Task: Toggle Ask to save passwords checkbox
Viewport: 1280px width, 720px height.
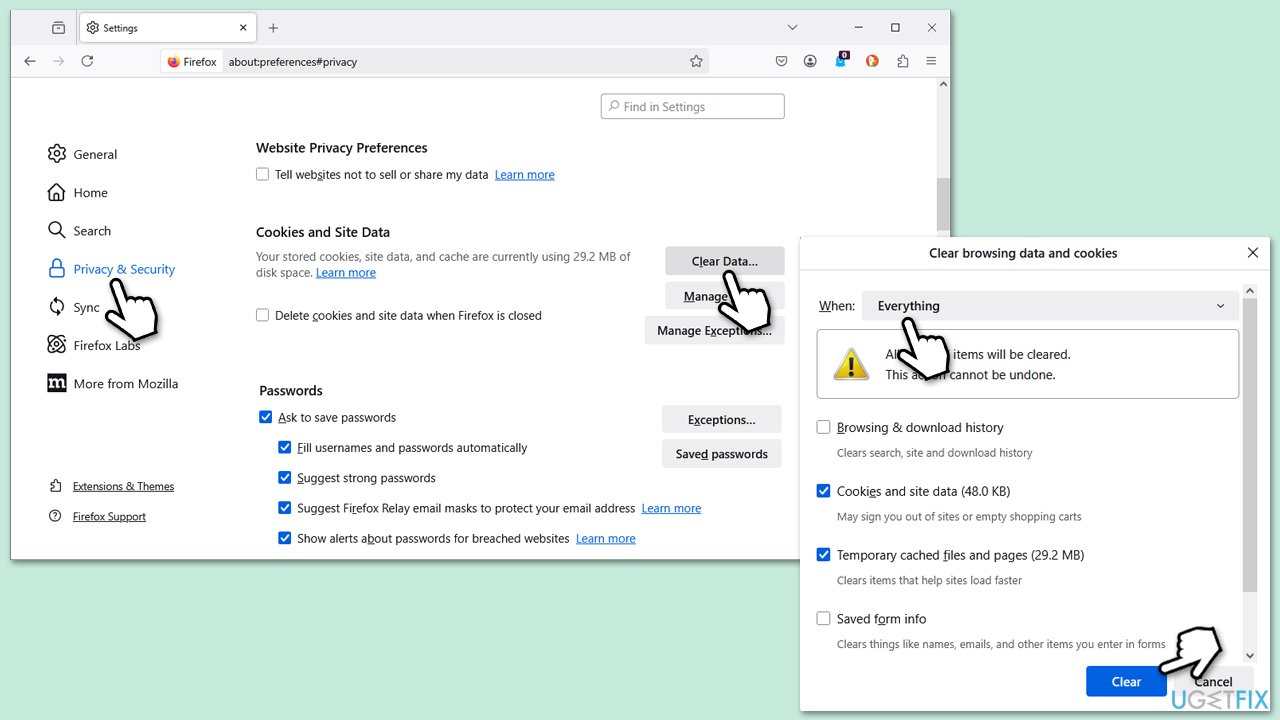Action: tap(265, 417)
